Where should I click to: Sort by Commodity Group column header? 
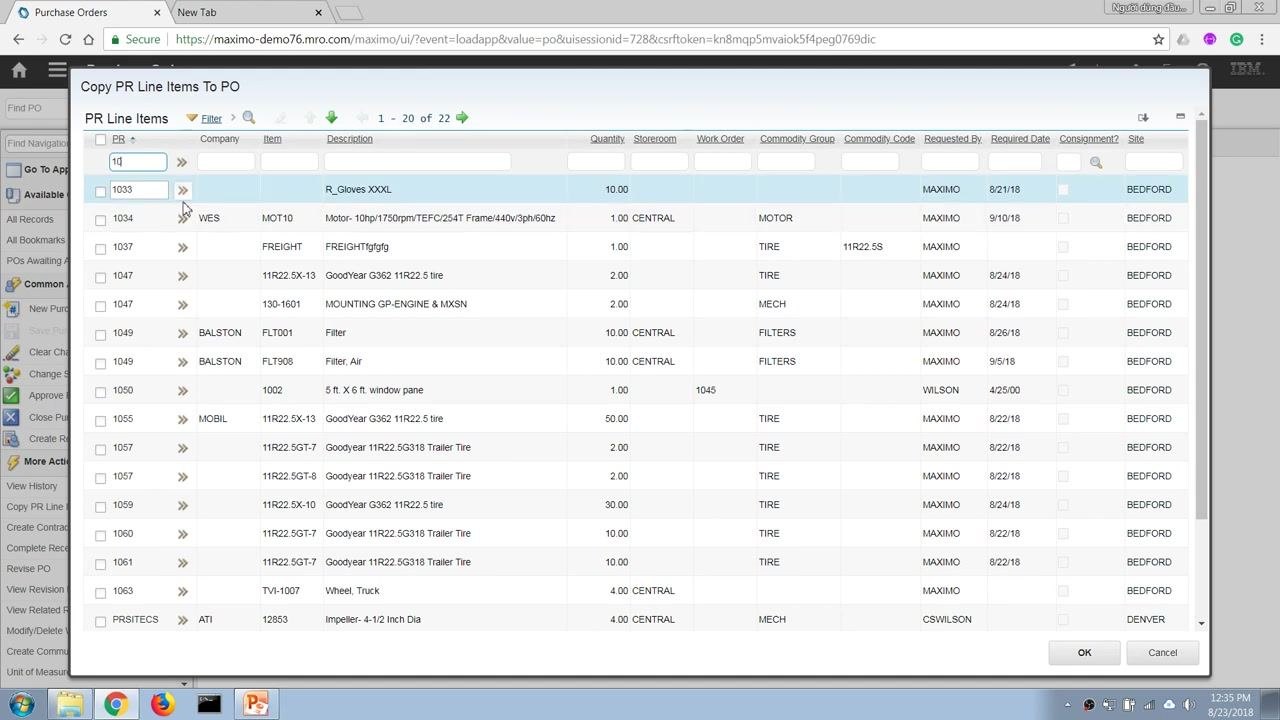click(x=797, y=139)
